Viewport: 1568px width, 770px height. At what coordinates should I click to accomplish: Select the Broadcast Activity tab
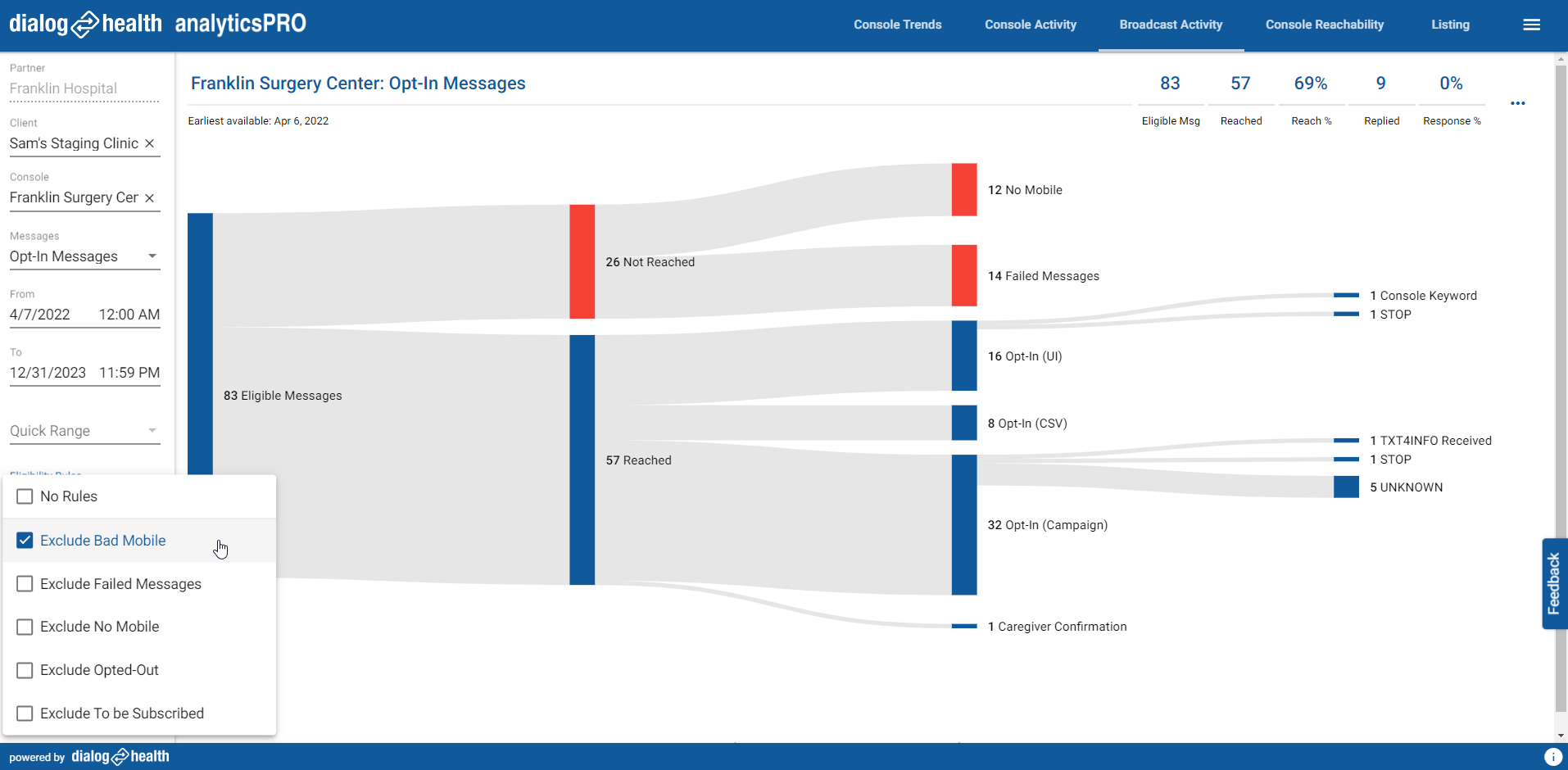[x=1171, y=25]
